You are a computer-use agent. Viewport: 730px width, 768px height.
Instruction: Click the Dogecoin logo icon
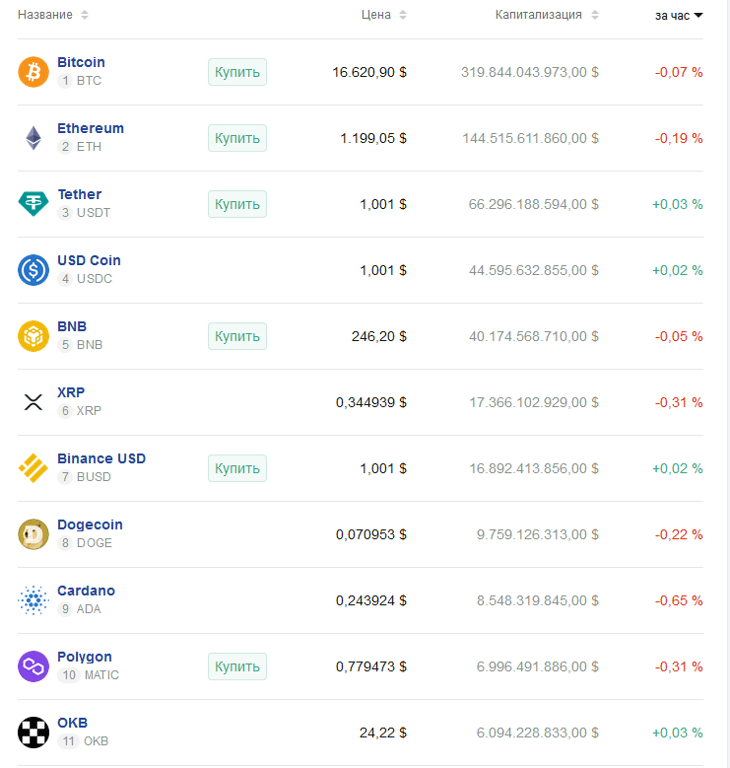(x=33, y=534)
